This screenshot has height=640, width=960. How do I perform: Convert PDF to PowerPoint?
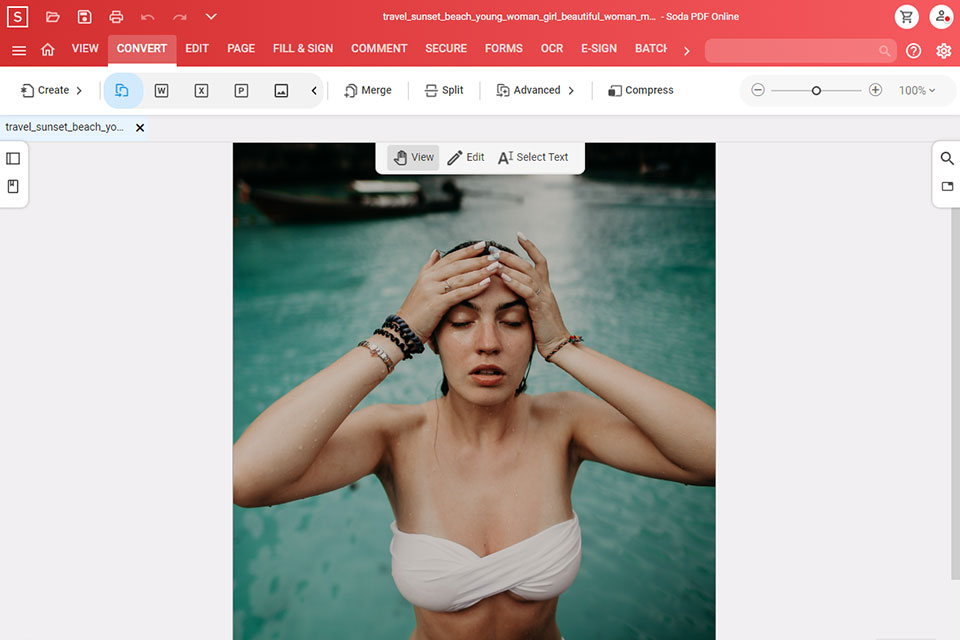pyautogui.click(x=241, y=91)
